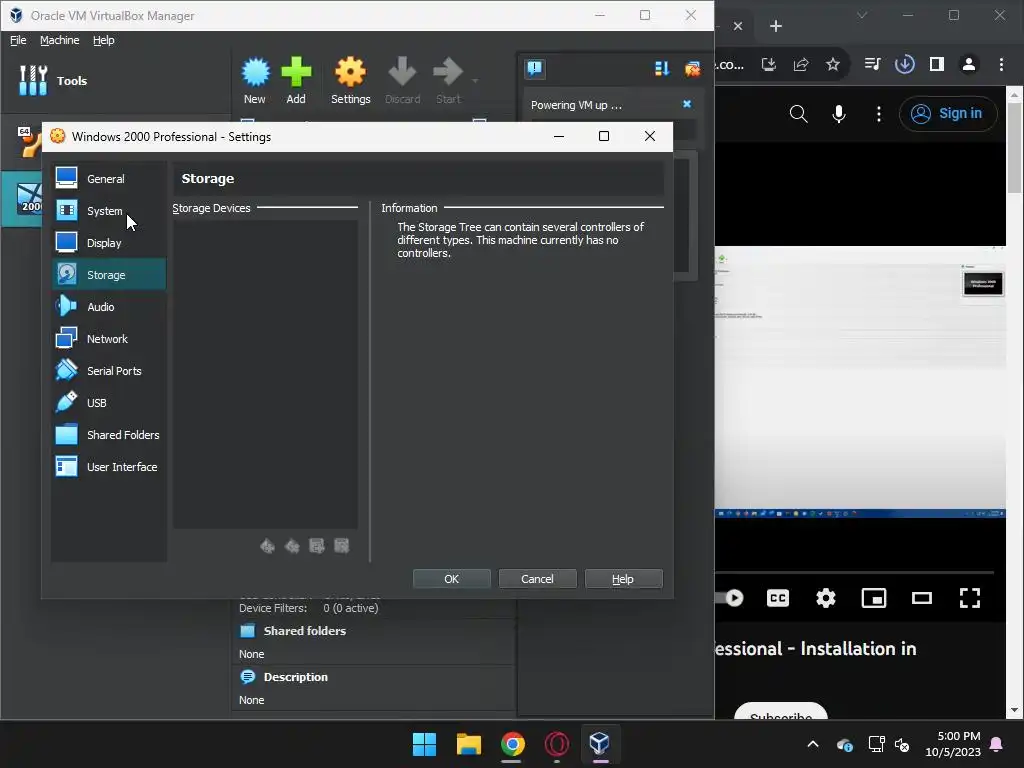Viewport: 1024px width, 768px height.
Task: Open System settings category
Action: (x=108, y=210)
